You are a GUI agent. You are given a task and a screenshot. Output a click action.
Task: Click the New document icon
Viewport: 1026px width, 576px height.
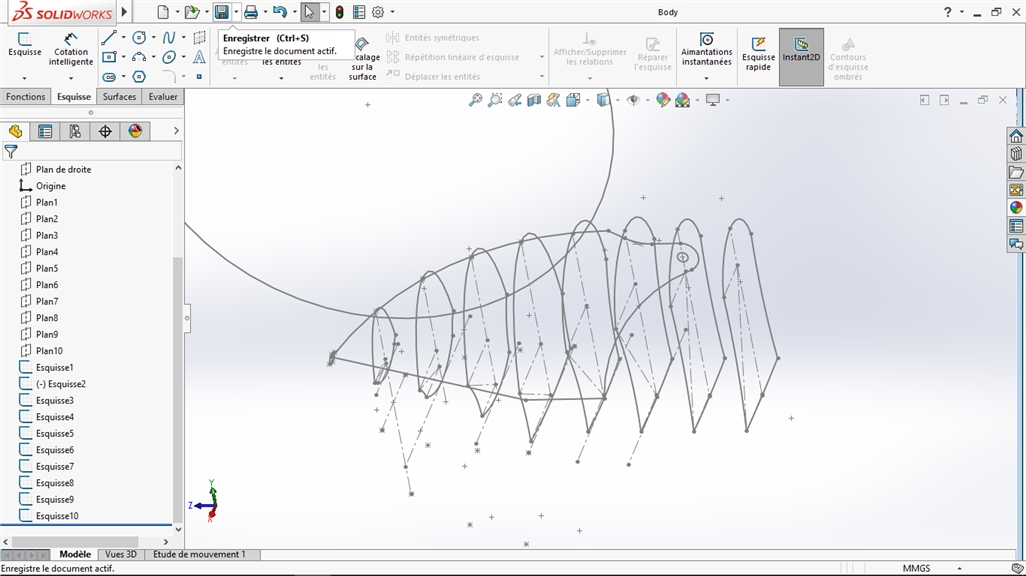click(163, 12)
